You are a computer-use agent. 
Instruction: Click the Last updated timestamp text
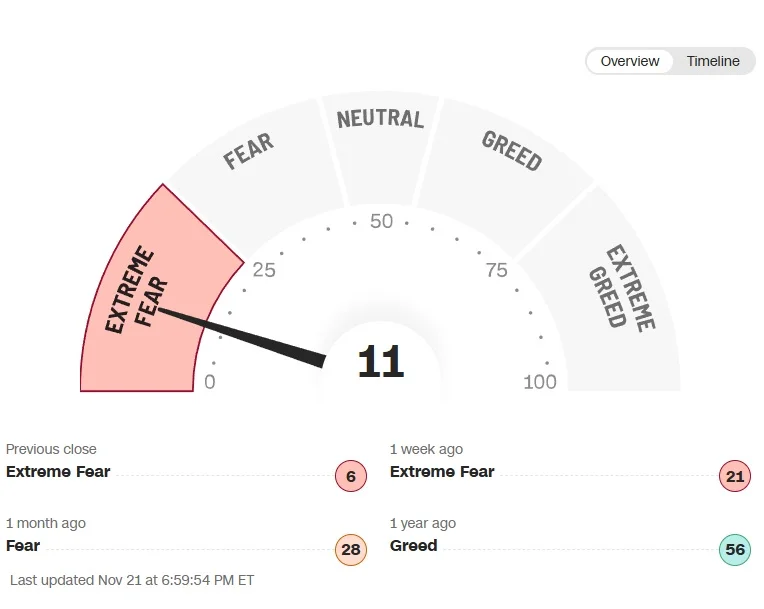133,580
